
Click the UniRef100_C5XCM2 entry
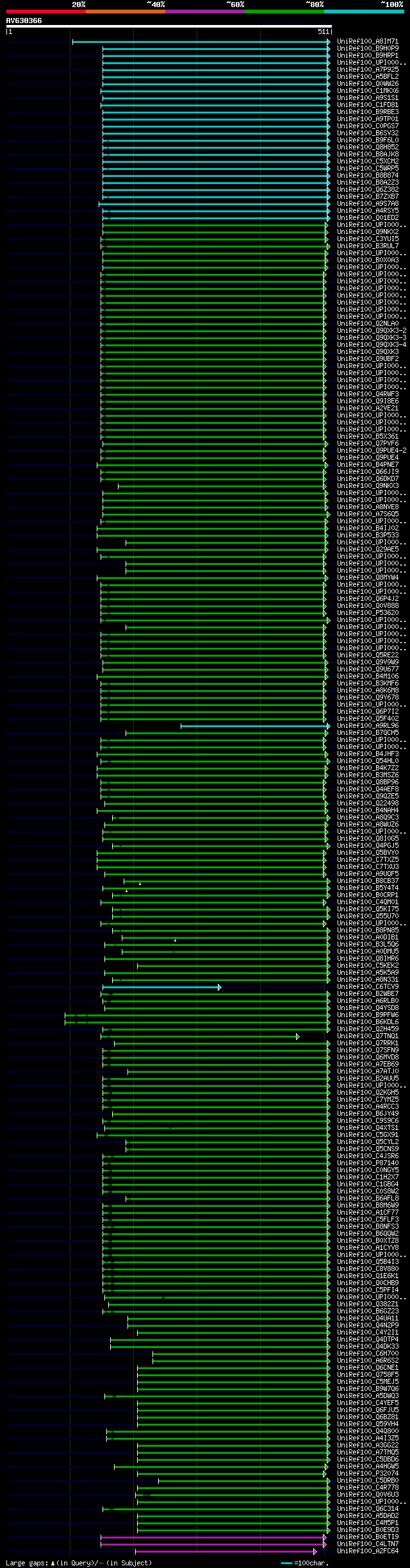point(368,162)
